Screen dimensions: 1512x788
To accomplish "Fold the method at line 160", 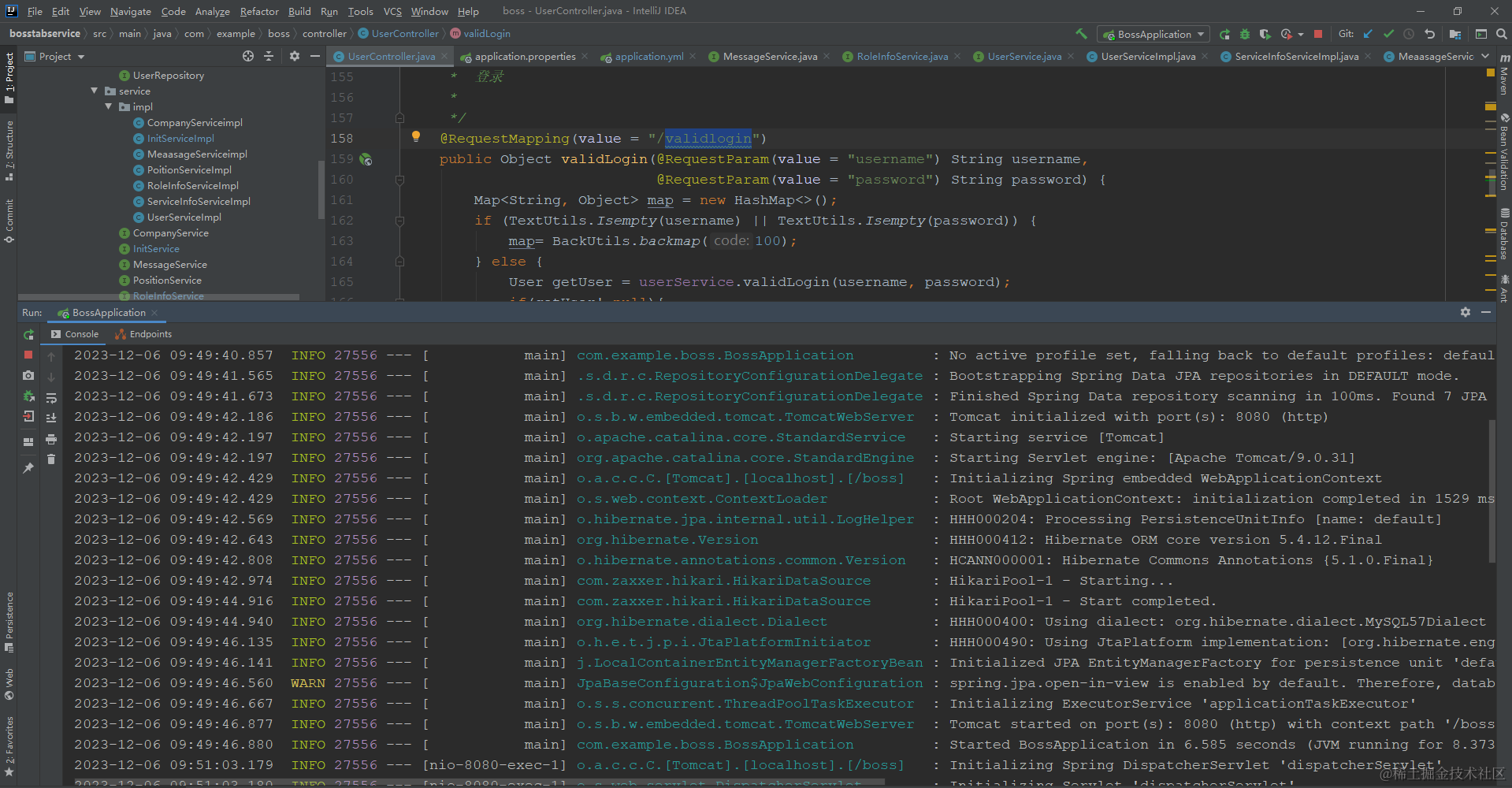I will [399, 180].
